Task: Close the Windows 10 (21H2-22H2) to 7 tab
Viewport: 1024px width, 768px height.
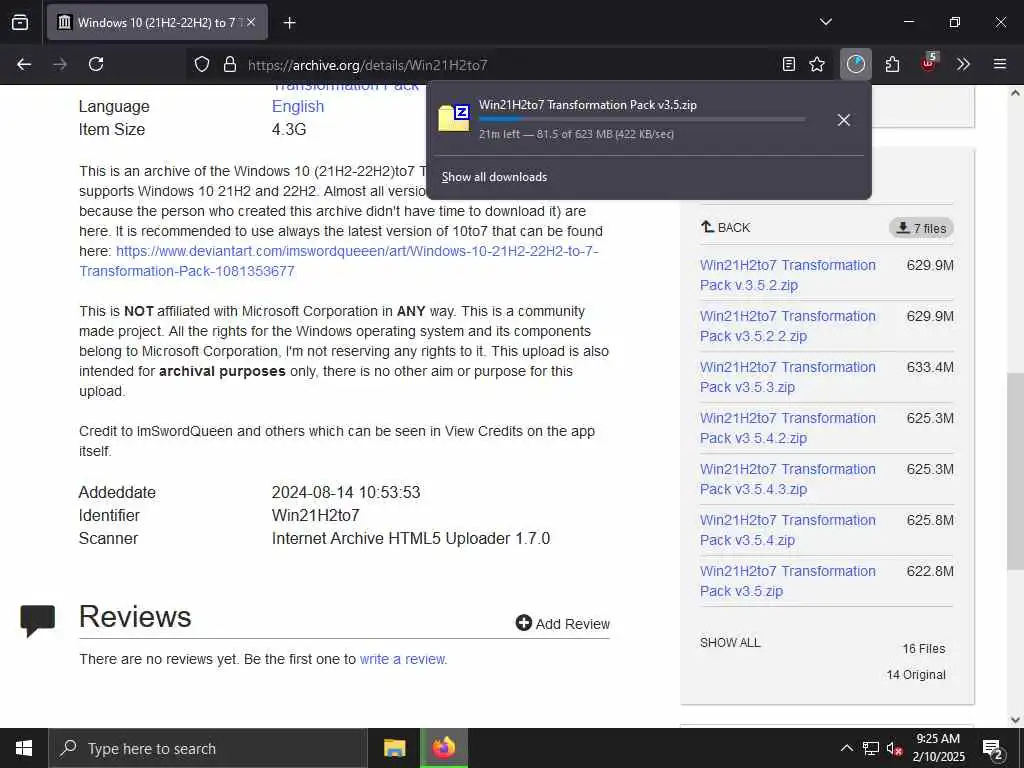Action: point(251,22)
